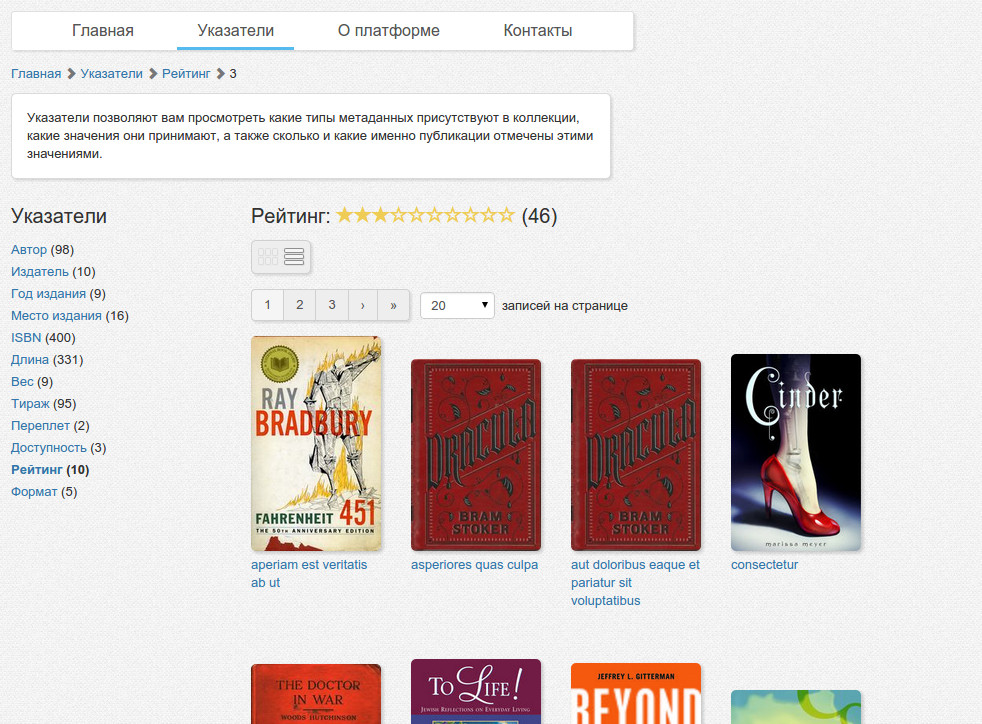Image resolution: width=982 pixels, height=724 pixels.
Task: Go to page 3 of results
Action: [x=332, y=305]
